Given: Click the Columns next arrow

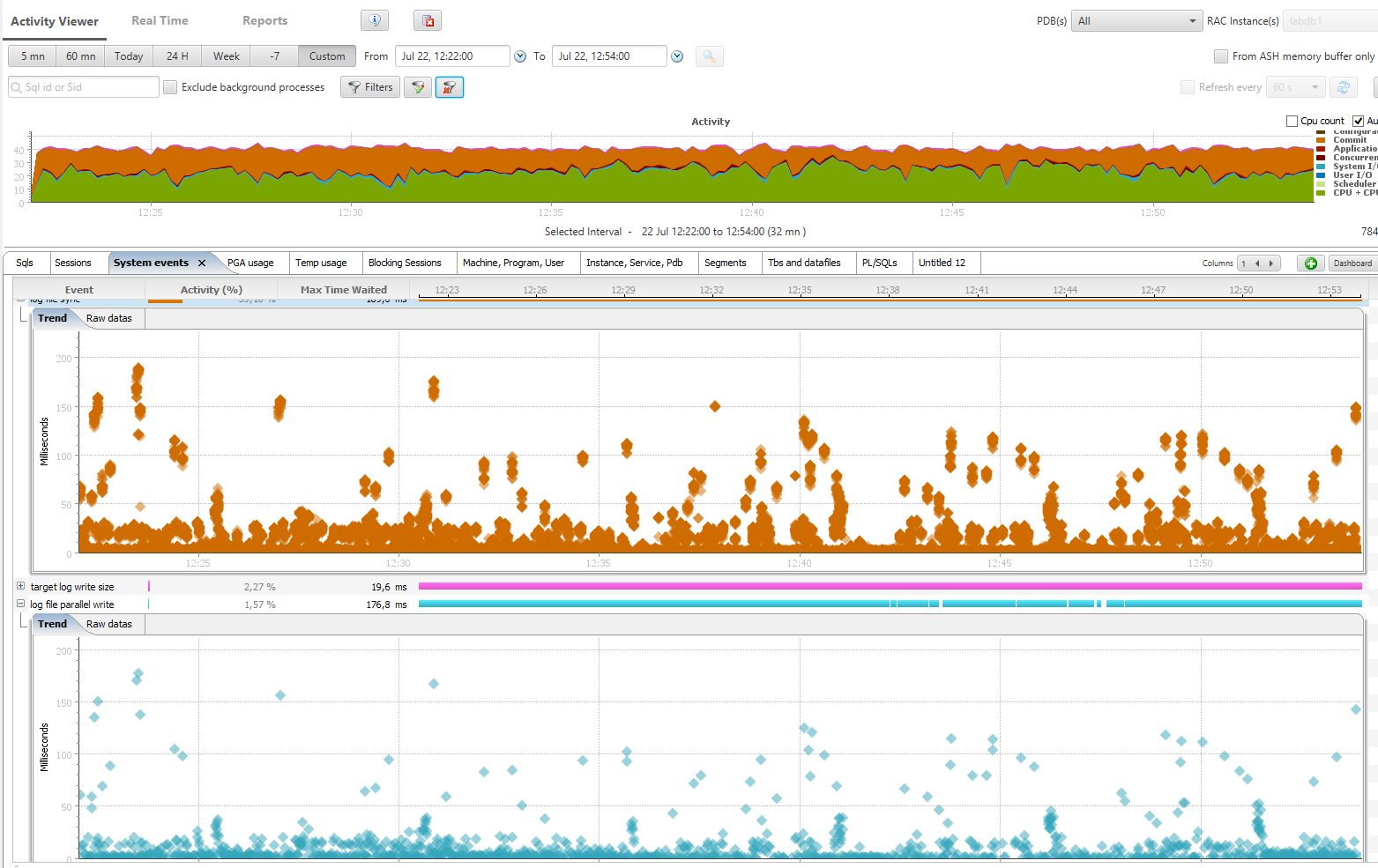Looking at the screenshot, I should pos(1270,263).
